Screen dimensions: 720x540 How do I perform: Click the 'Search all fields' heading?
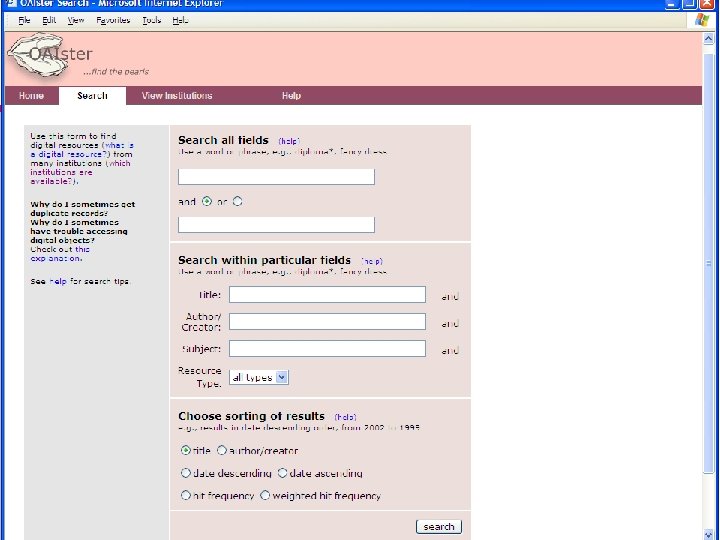coord(223,140)
